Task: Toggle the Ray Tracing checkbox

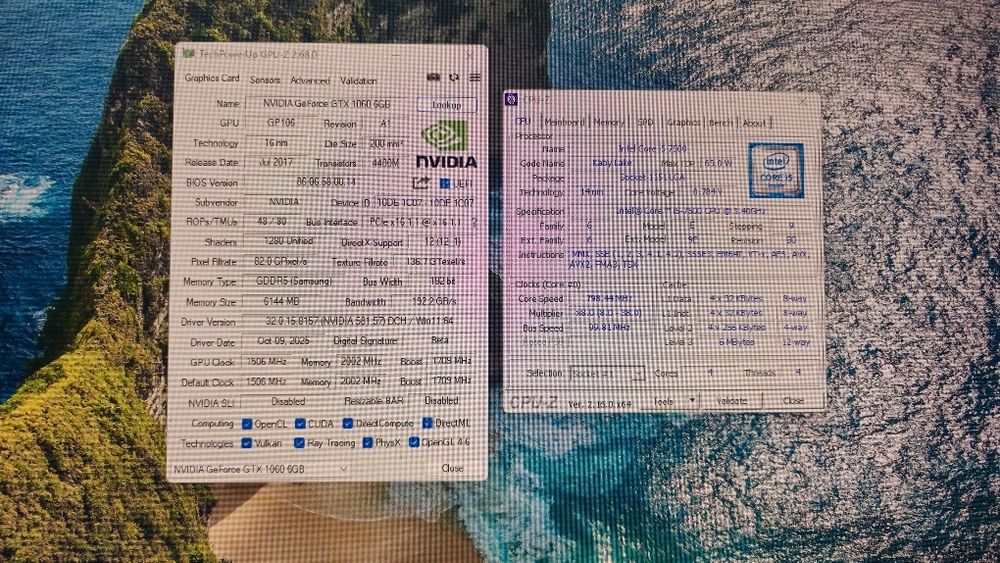Action: (299, 442)
